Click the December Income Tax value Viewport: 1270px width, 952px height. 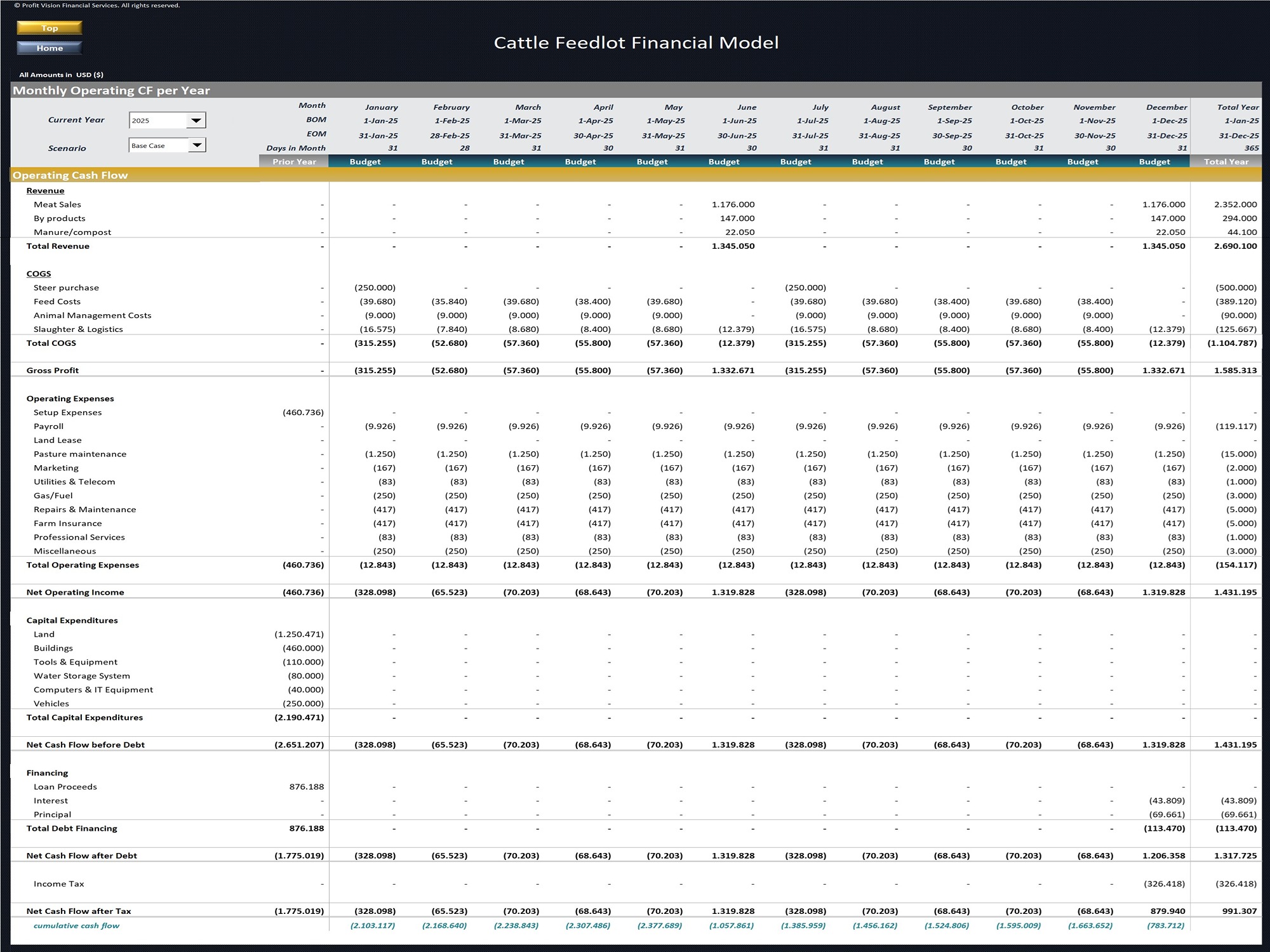click(1164, 883)
